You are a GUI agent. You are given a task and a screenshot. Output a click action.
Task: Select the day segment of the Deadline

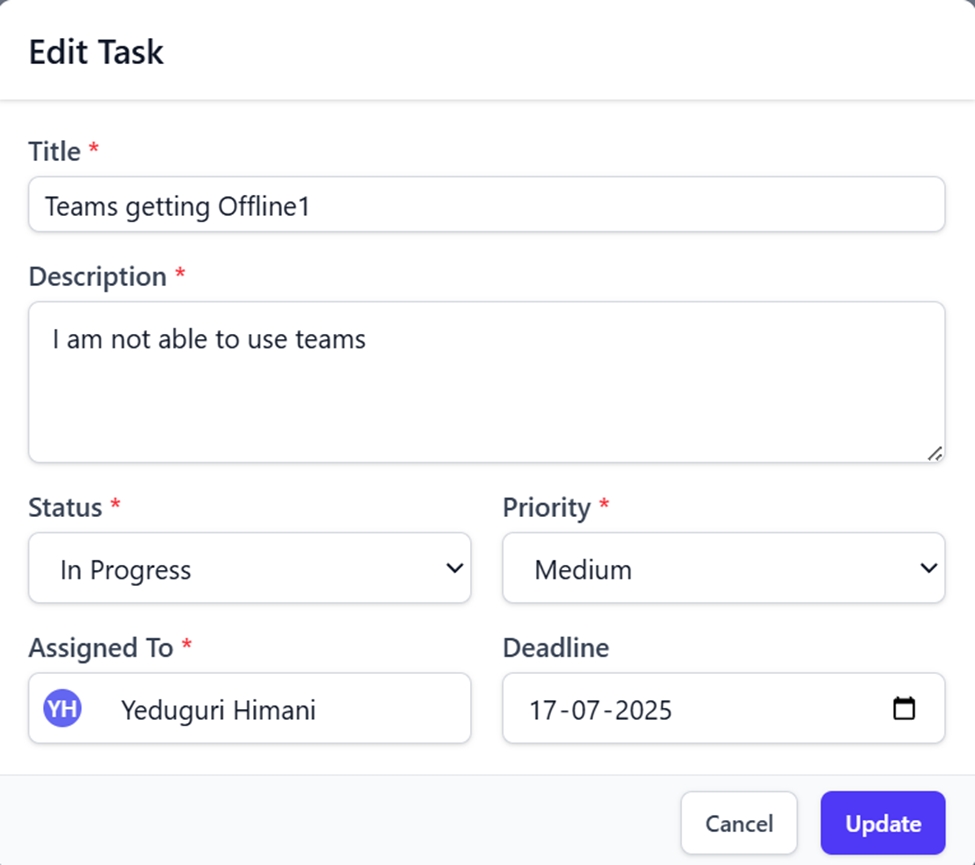tap(541, 710)
